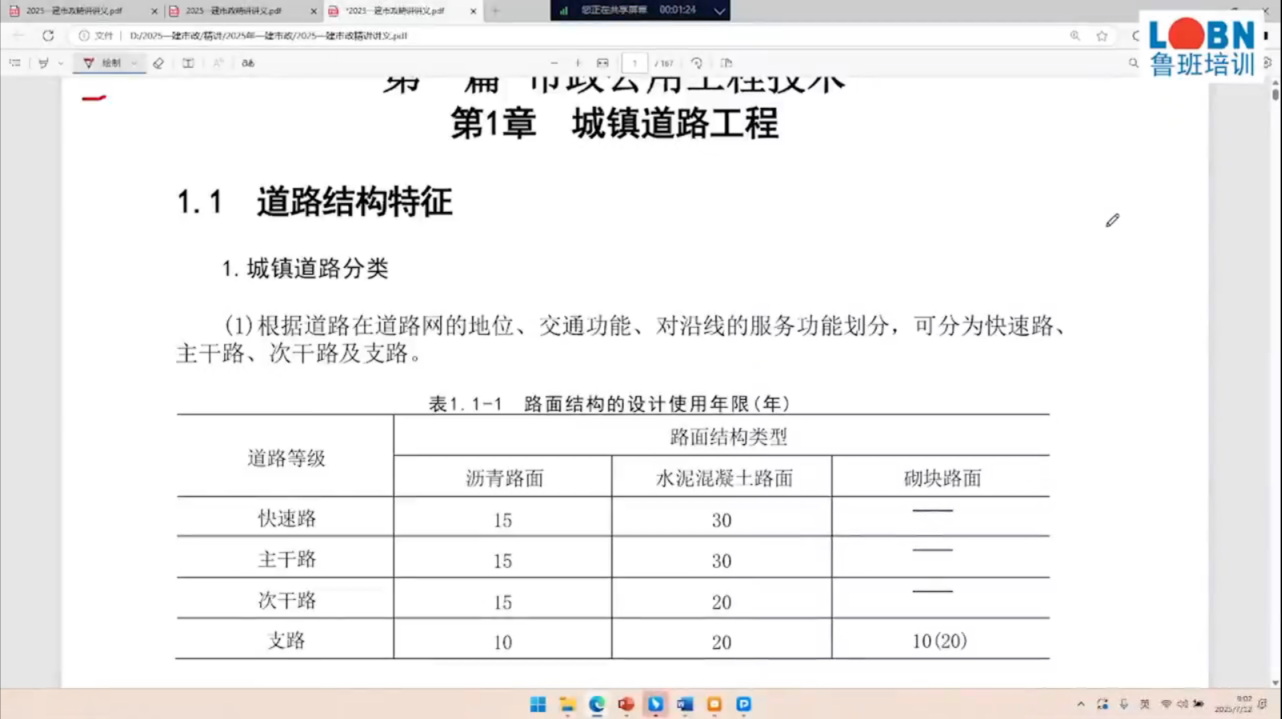Click the address bar file path

(268, 35)
